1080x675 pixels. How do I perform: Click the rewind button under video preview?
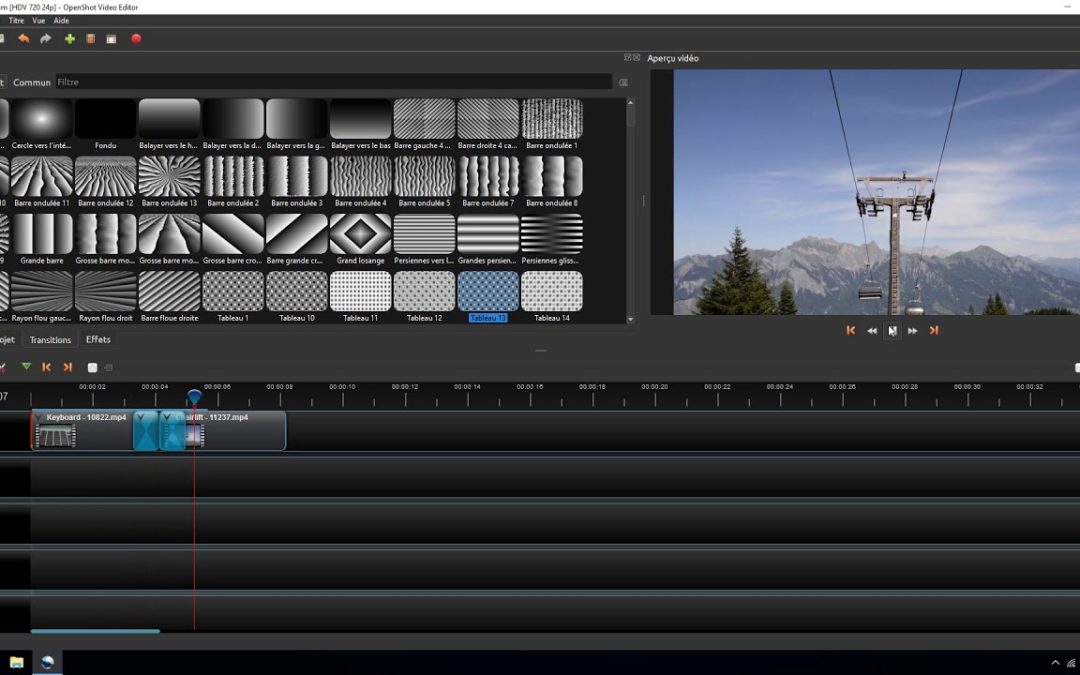tap(872, 330)
